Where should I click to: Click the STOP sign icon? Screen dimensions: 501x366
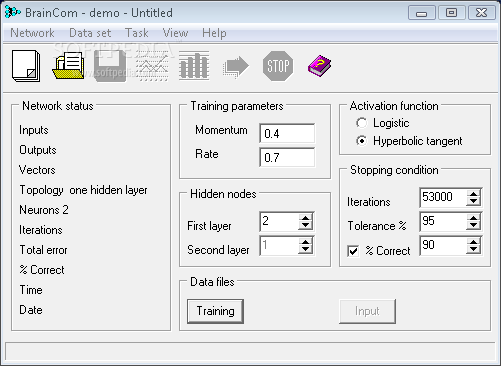click(278, 66)
